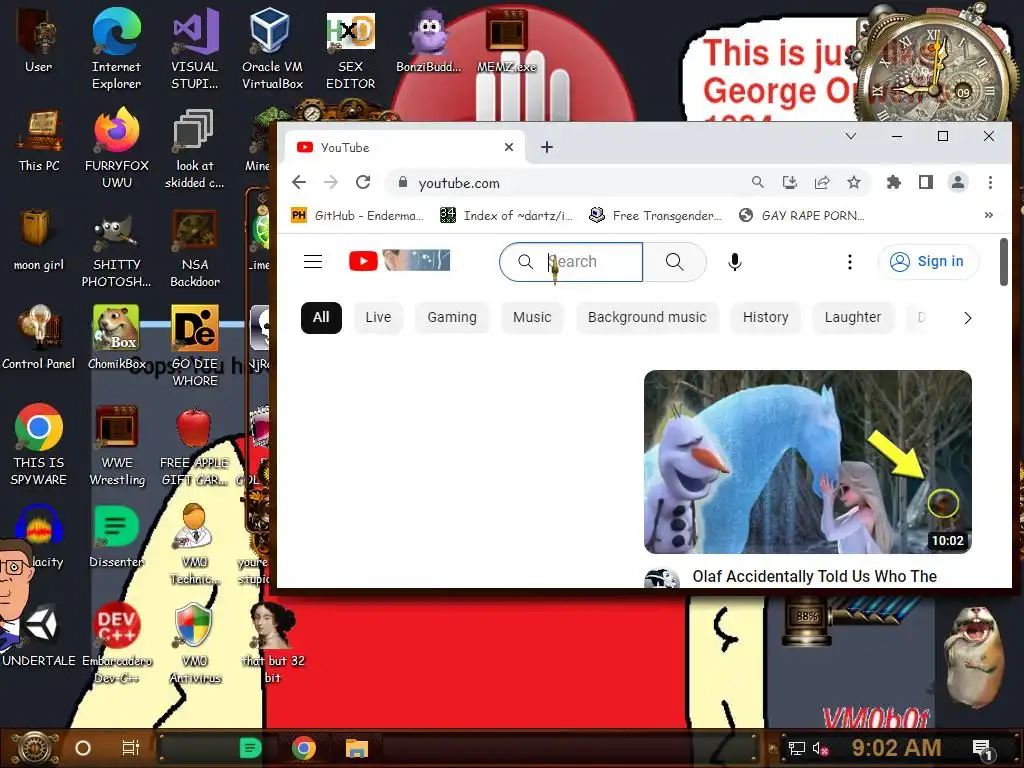1024x768 pixels.
Task: Expand the tab search dropdown arrow
Action: (850, 136)
